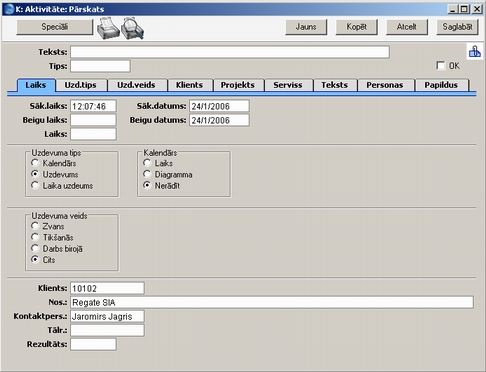Switch to the Laiks tab
The image size is (486, 372).
[36, 85]
